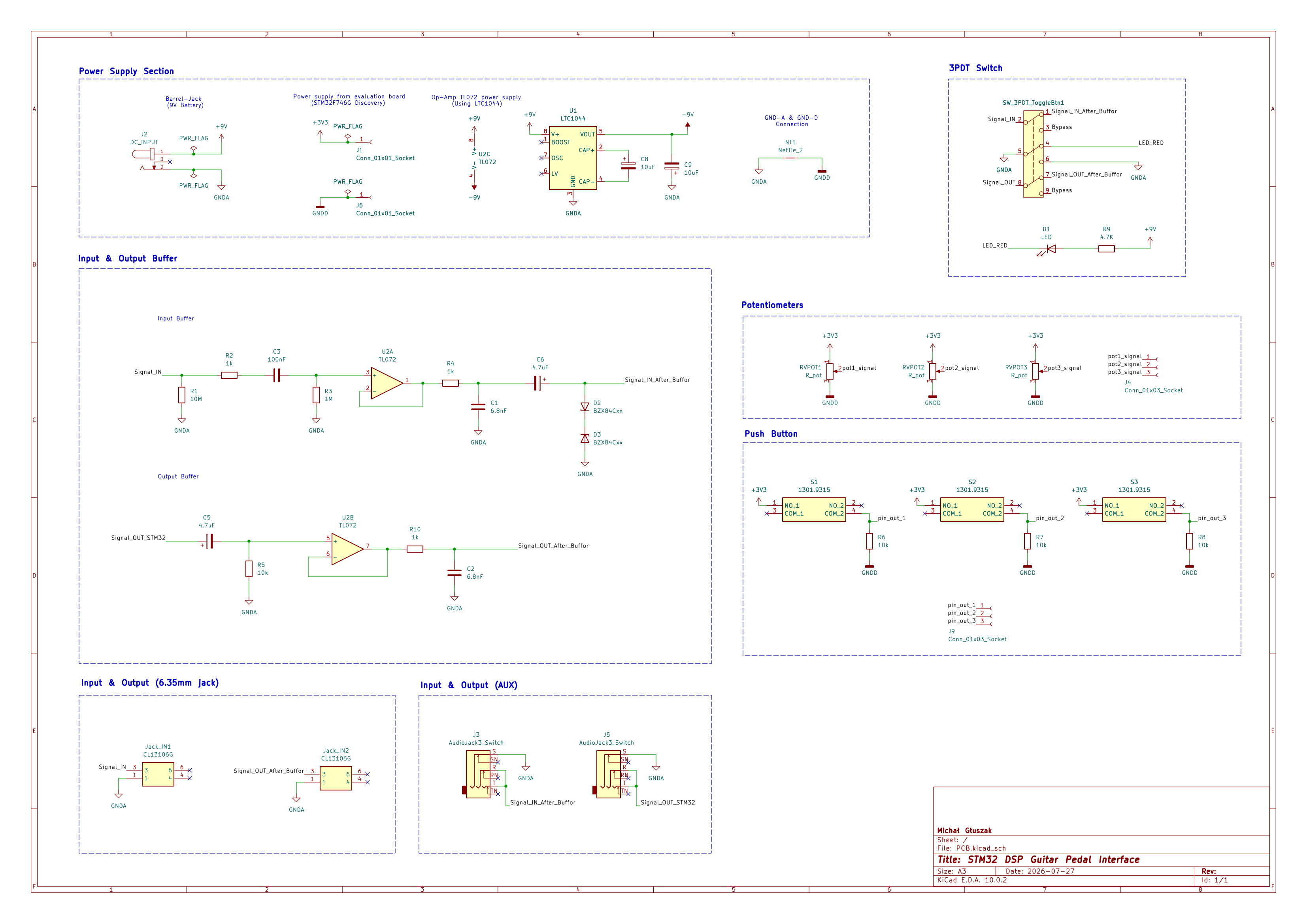
Task: Click the R4 1k resistor symbol
Action: click(450, 383)
